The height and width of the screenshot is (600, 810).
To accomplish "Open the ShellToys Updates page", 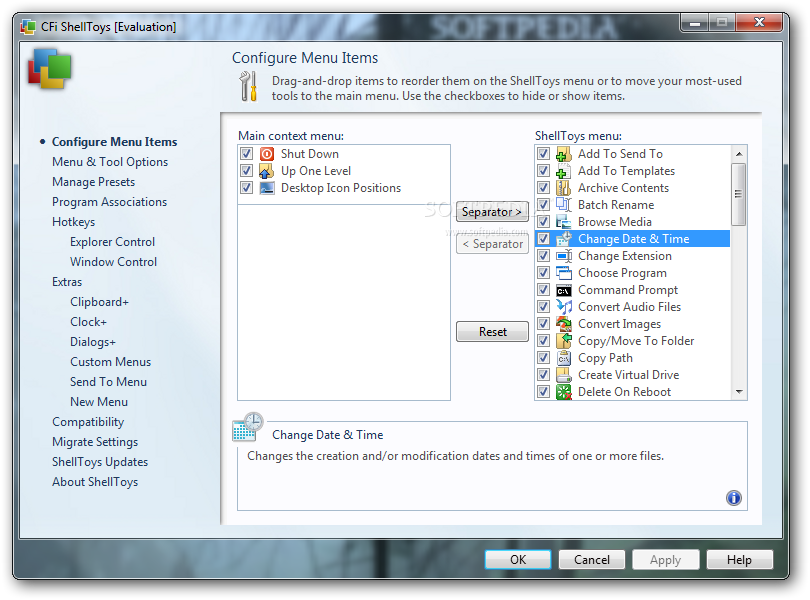I will click(x=100, y=462).
